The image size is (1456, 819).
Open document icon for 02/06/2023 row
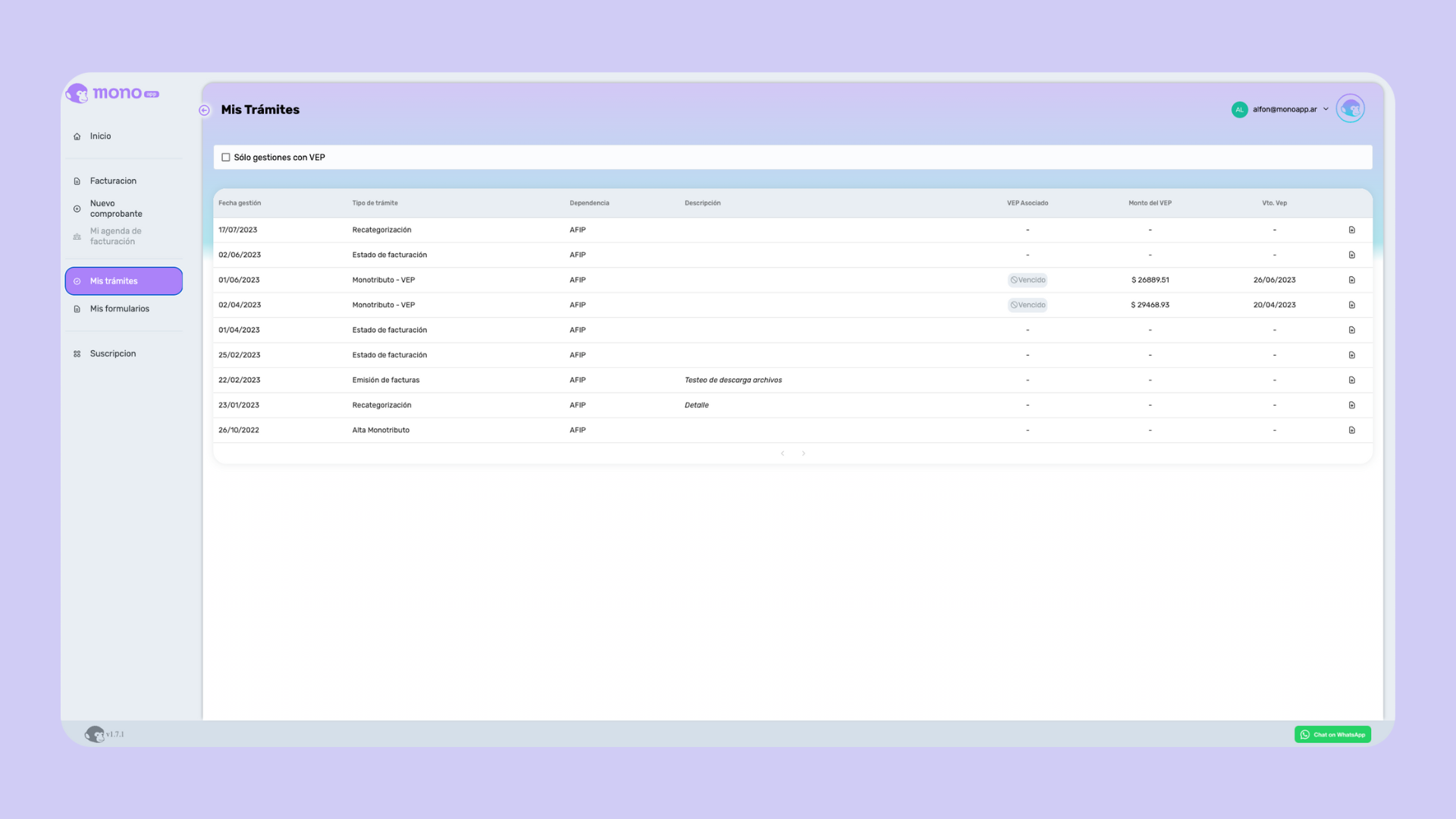(x=1351, y=255)
